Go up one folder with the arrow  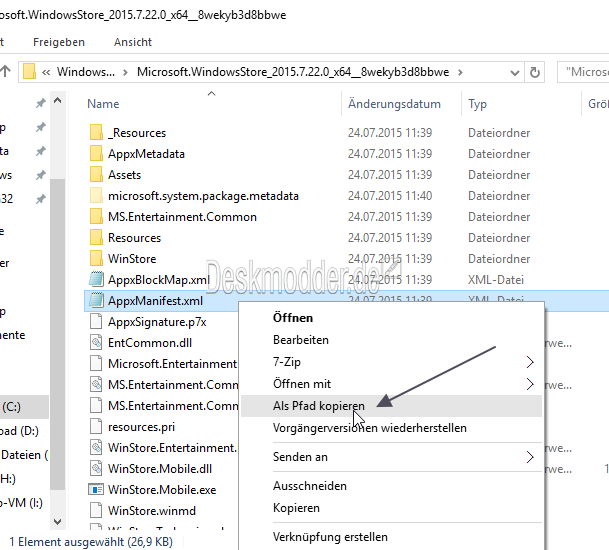[5, 71]
